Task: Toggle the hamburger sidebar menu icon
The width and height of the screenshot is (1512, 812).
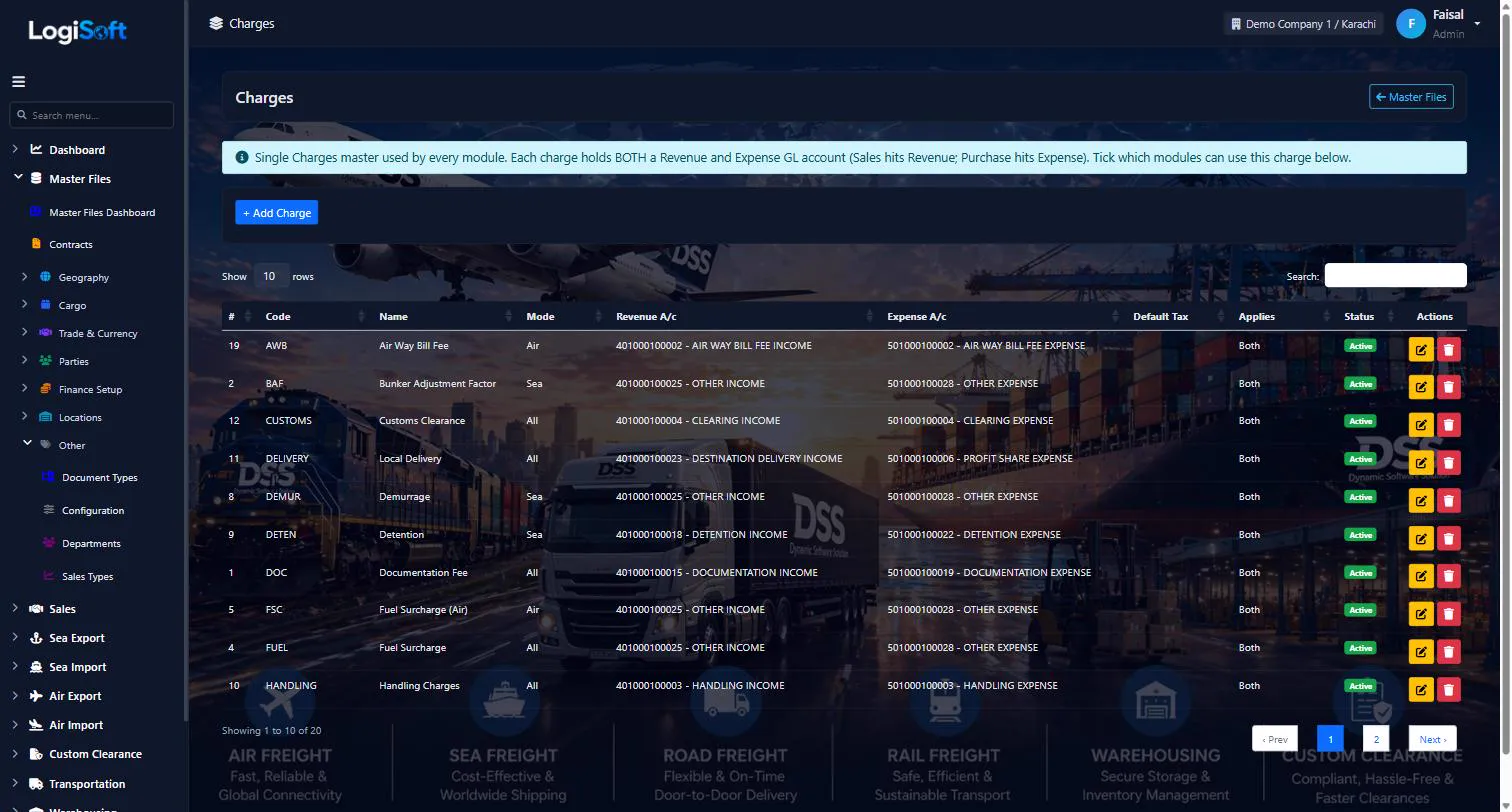Action: tap(18, 82)
